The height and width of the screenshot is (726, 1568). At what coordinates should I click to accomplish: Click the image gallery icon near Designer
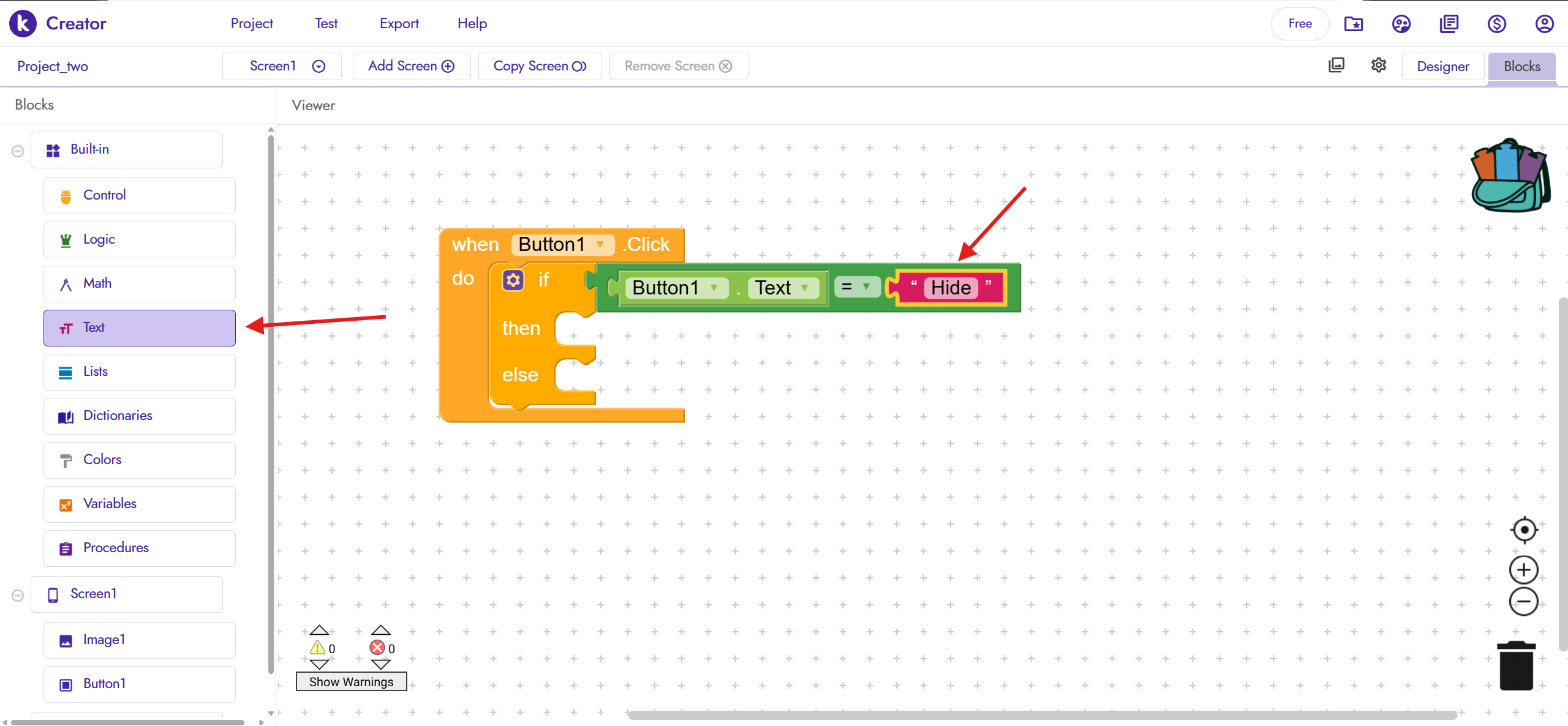click(x=1336, y=65)
